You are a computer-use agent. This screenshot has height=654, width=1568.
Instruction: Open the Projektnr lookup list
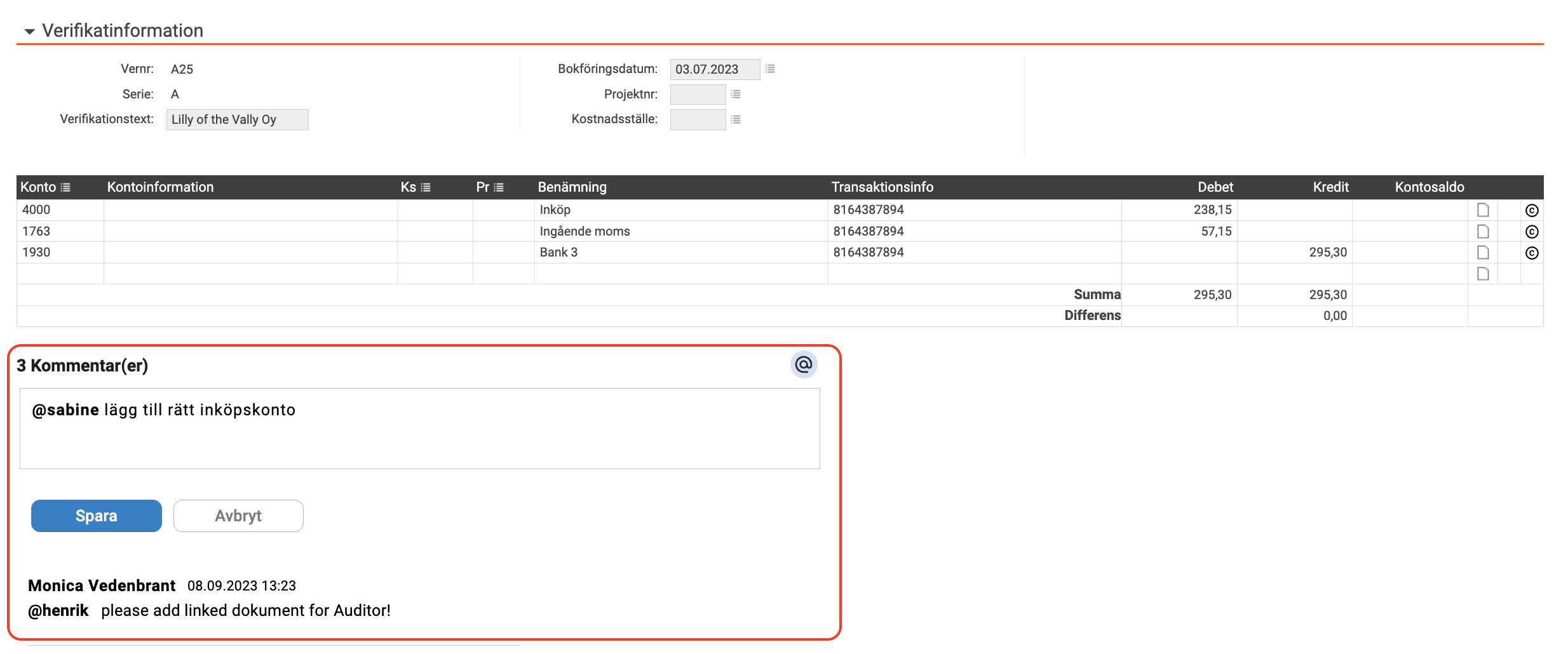pos(736,94)
